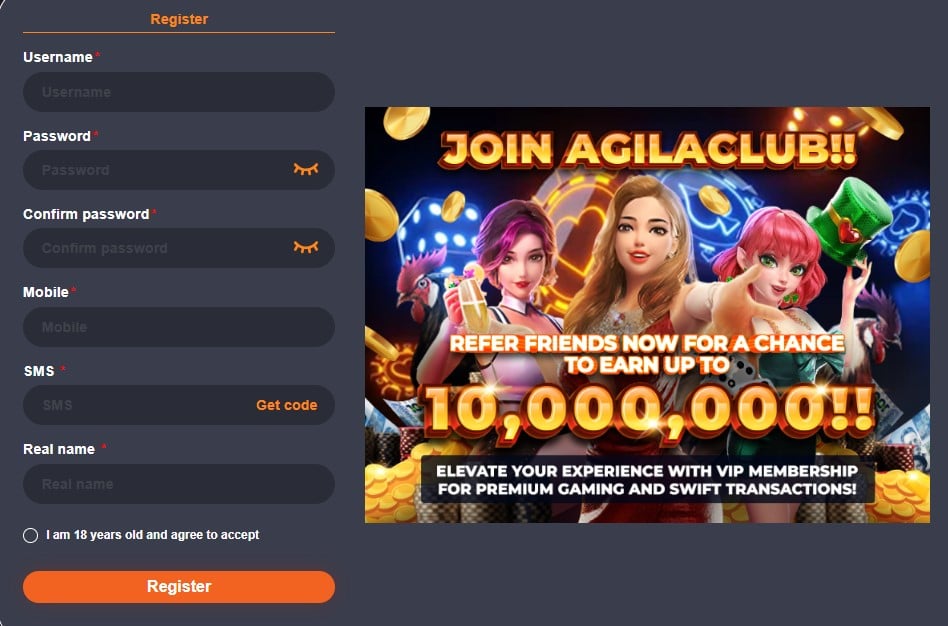The image size is (948, 626).
Task: Toggle visibility icon in Confirm password field
Action: [x=305, y=247]
